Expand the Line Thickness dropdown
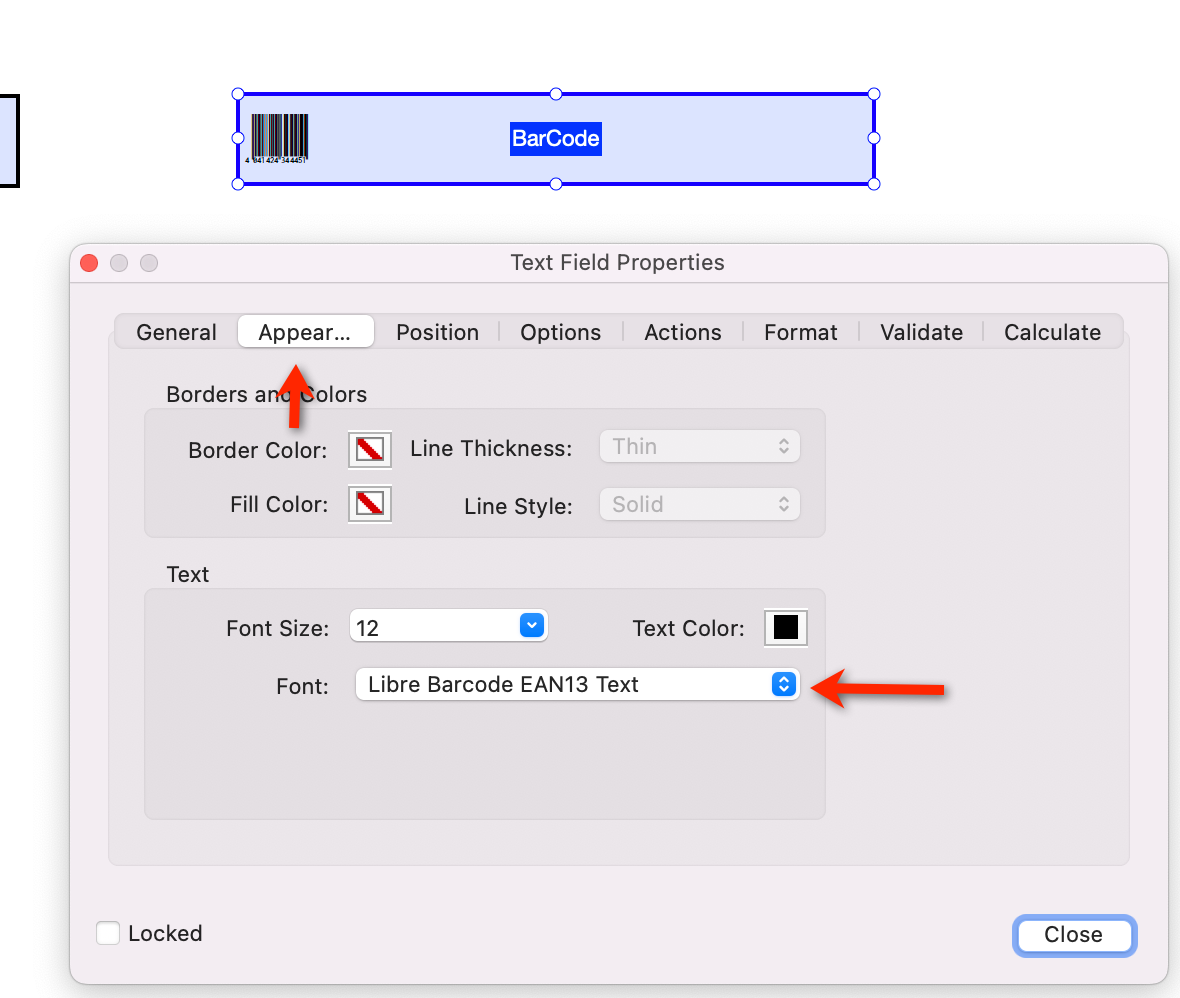1180x998 pixels. [x=699, y=446]
